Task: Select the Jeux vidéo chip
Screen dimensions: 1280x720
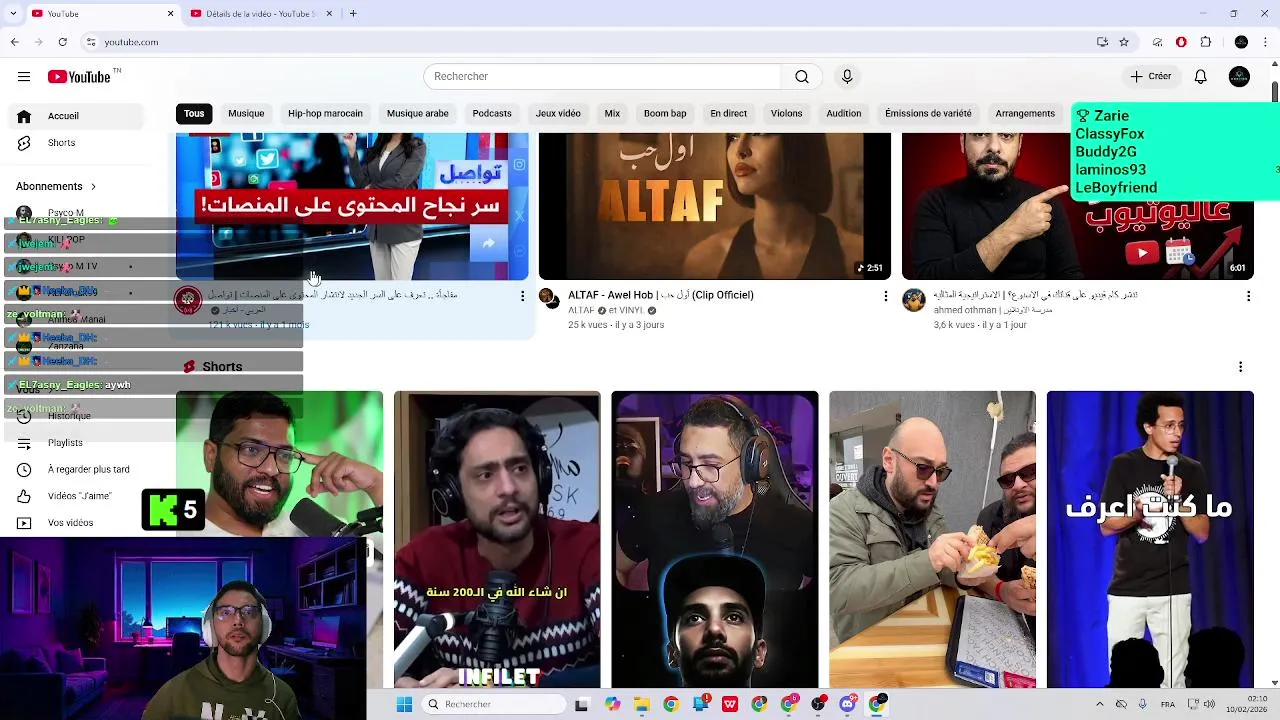Action: pos(558,114)
